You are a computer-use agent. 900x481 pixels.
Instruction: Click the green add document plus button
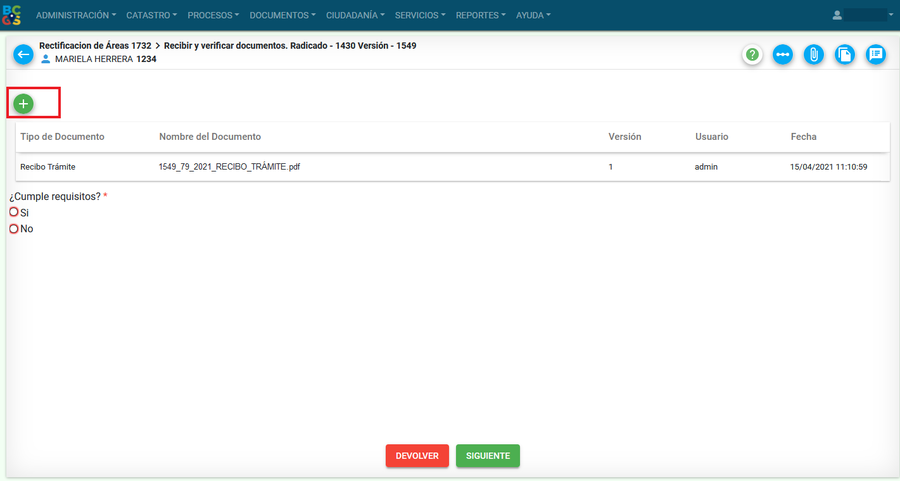coord(23,103)
